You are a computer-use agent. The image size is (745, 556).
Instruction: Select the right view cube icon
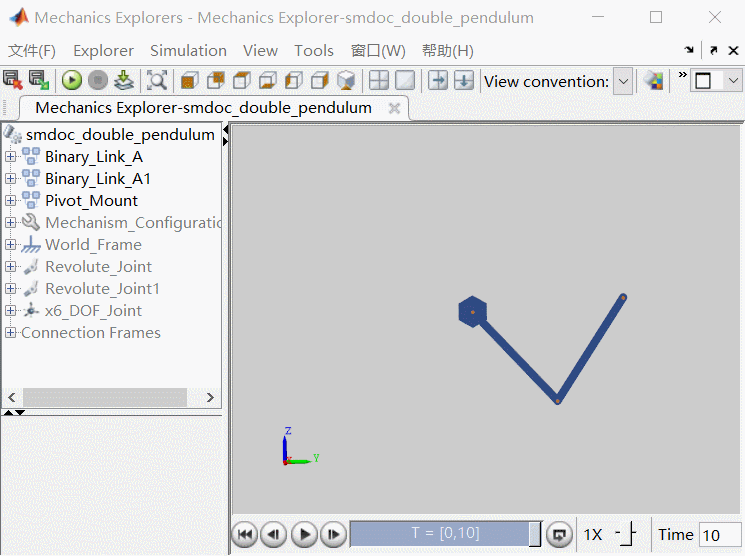[x=320, y=81]
